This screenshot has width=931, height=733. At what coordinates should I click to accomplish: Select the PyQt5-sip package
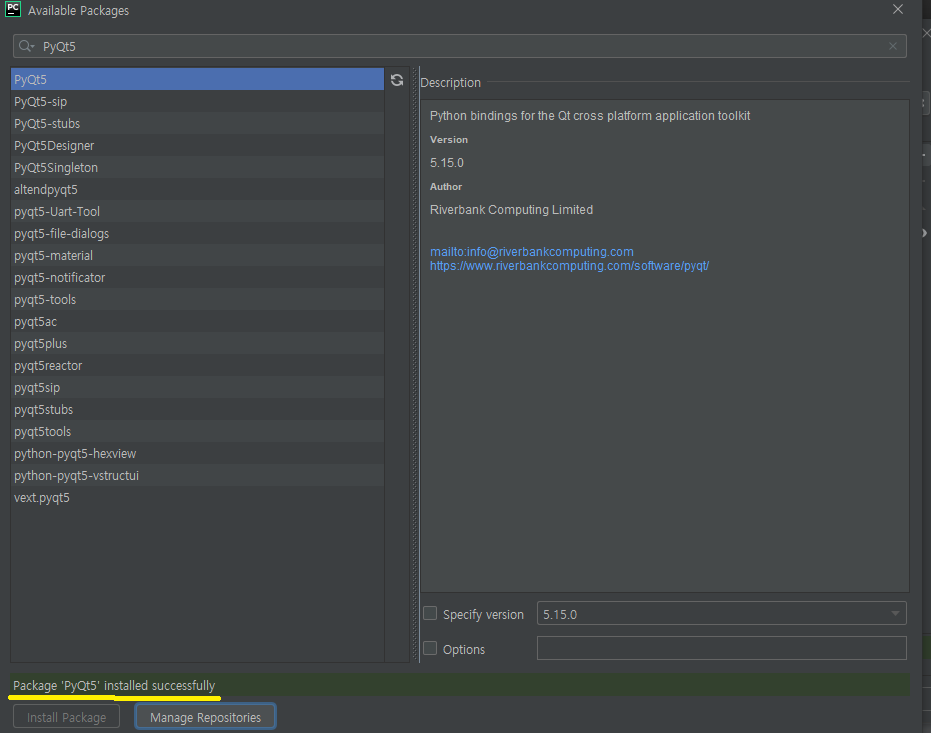tap(197, 101)
